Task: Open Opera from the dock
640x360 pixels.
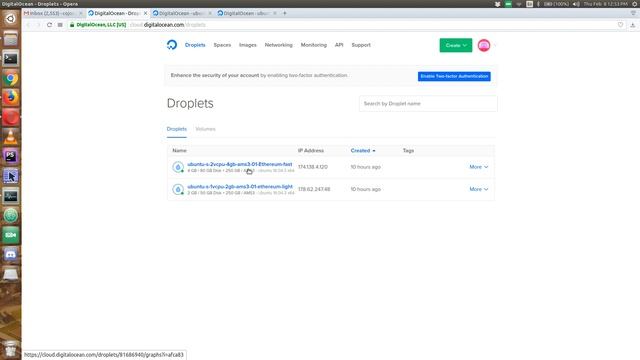Action: tap(11, 118)
